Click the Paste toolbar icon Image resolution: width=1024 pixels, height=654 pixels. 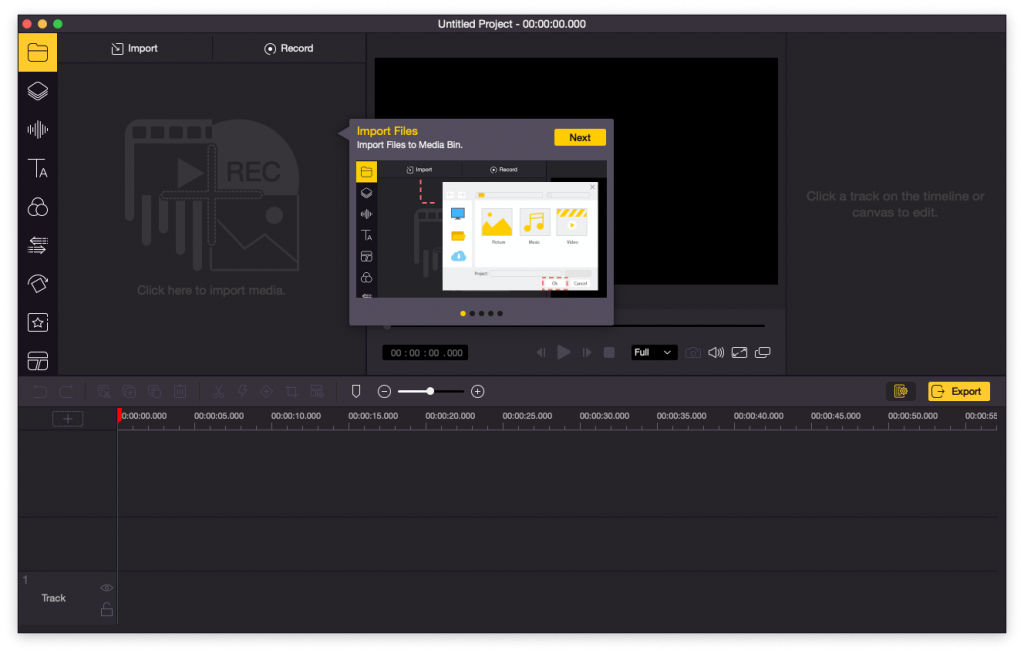coord(155,391)
